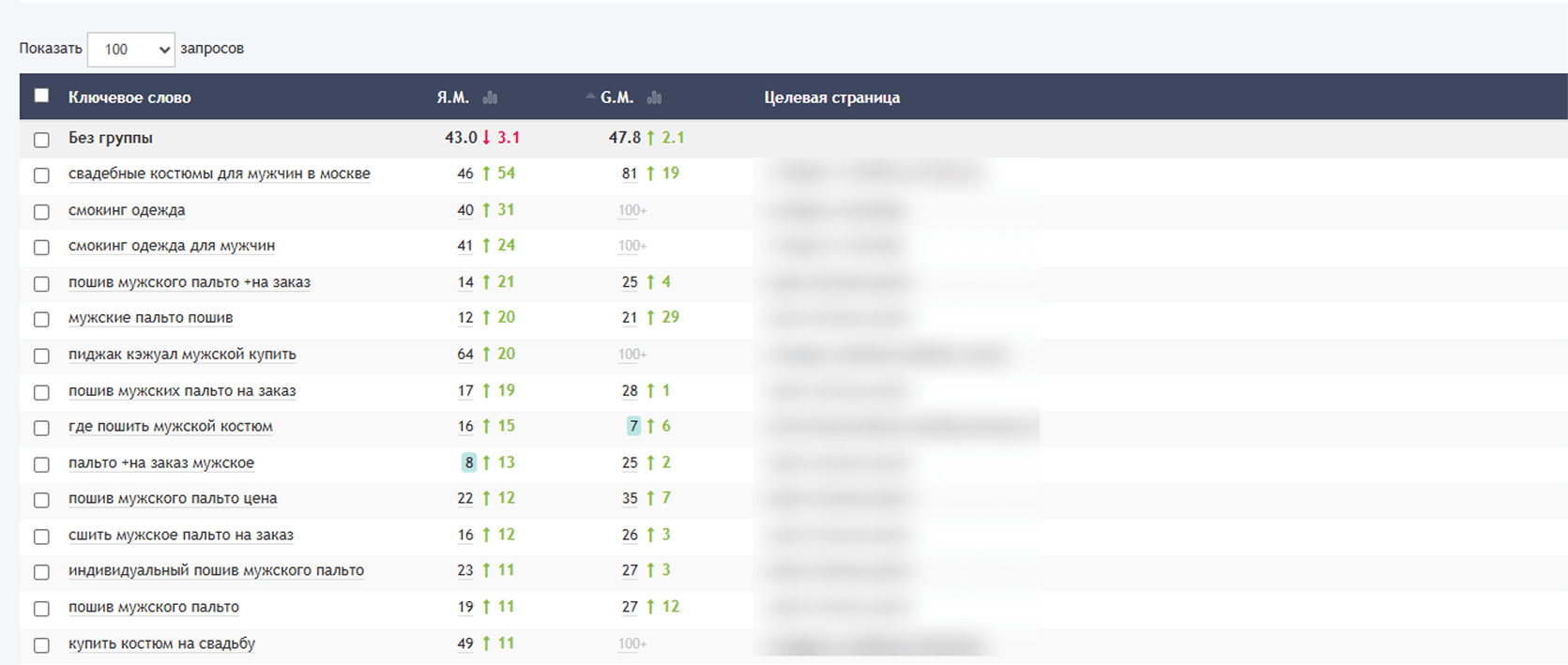Sort by Я.М. column header
The width and height of the screenshot is (1568, 665).
click(x=452, y=98)
